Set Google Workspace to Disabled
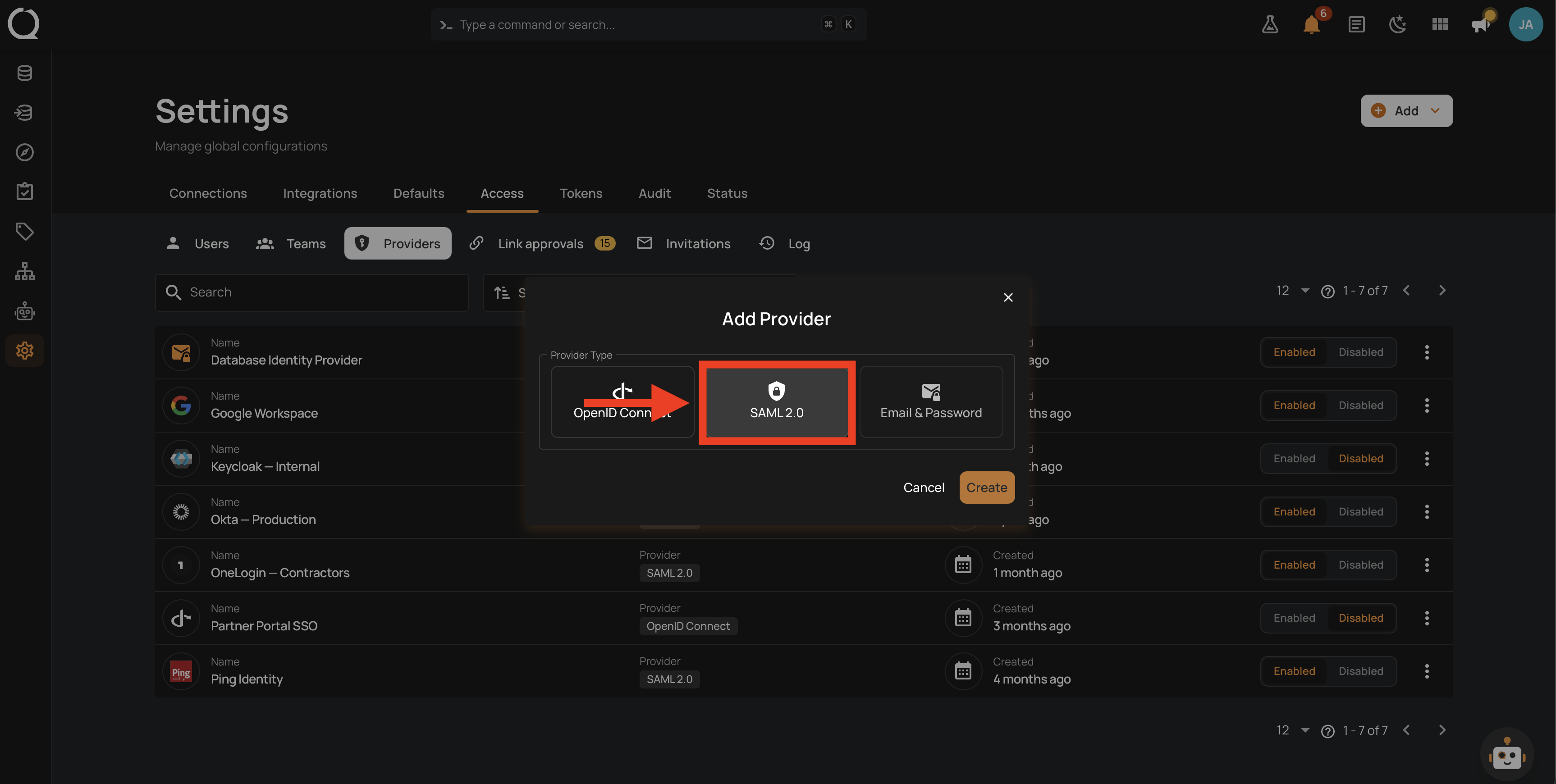 [x=1360, y=405]
